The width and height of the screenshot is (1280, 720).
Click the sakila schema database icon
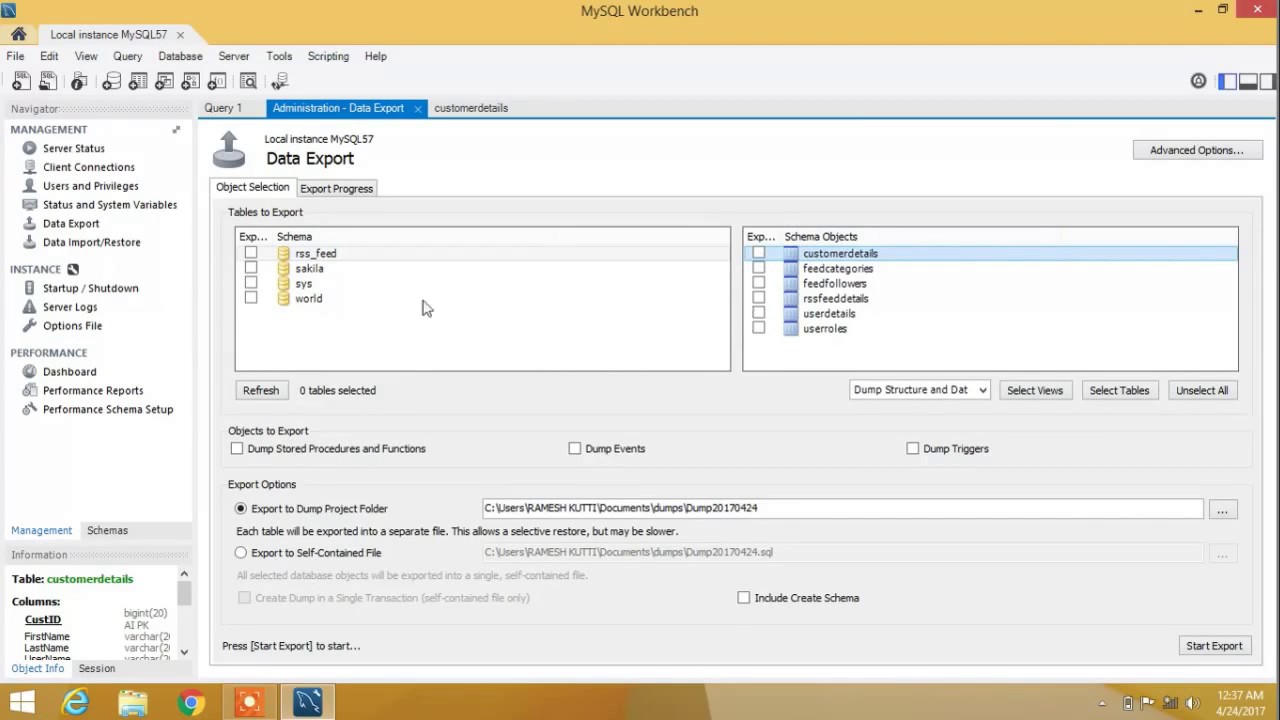pyautogui.click(x=284, y=269)
